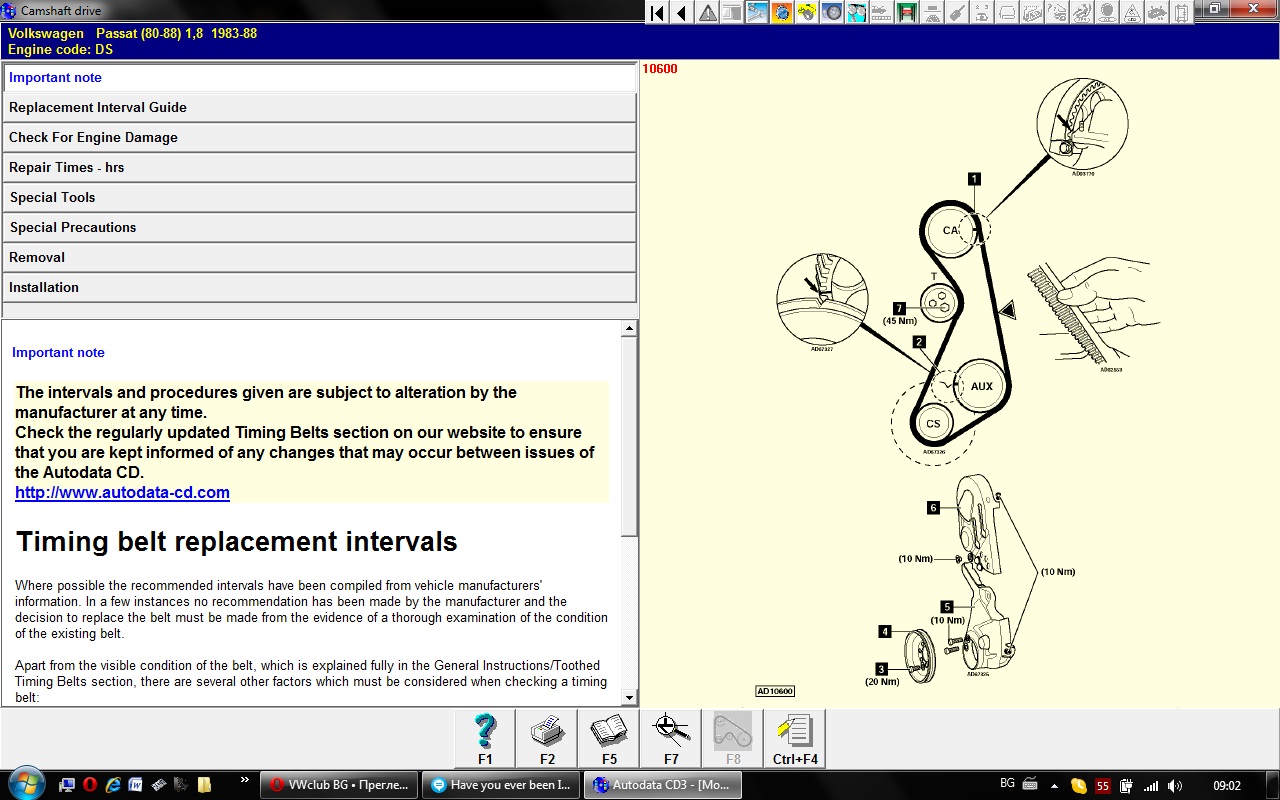Click the last grey toolbar icon before window controls
Screen dimensions: 1280x800
pyautogui.click(x=1182, y=13)
